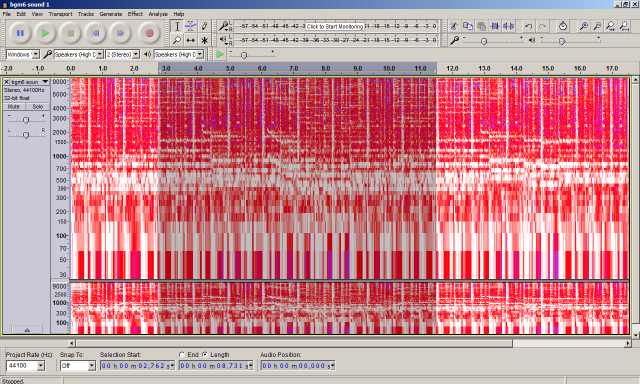Select the Multi-Tool (asterisk) mode

coord(204,40)
